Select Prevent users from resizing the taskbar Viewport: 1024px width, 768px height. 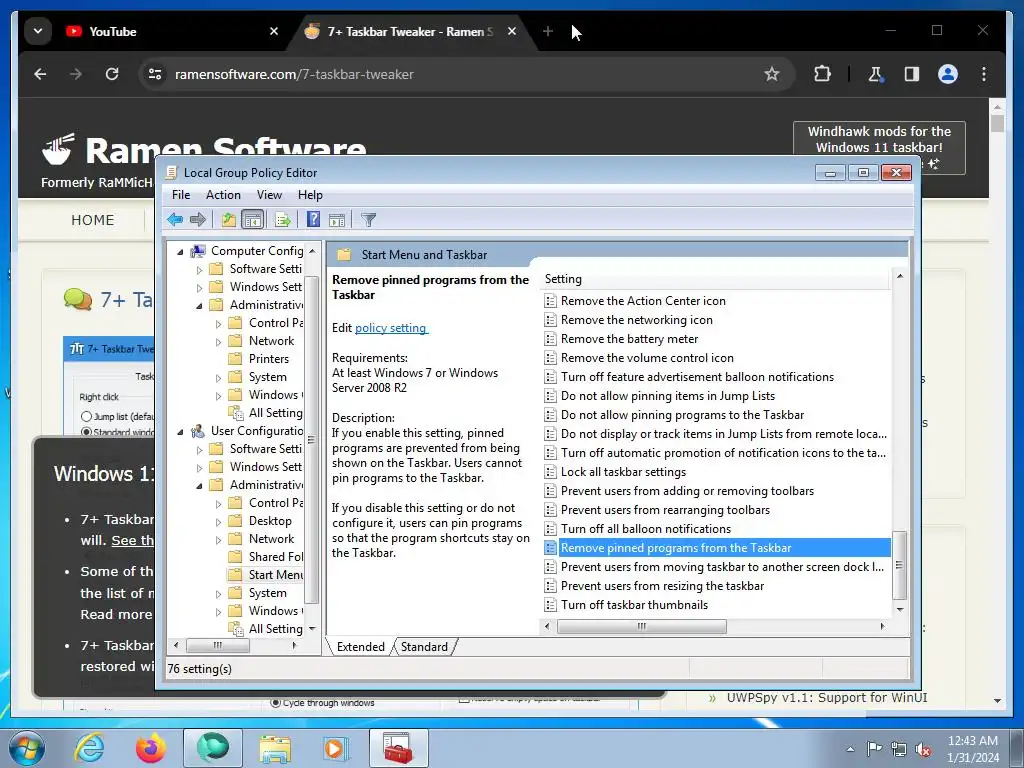tap(662, 586)
